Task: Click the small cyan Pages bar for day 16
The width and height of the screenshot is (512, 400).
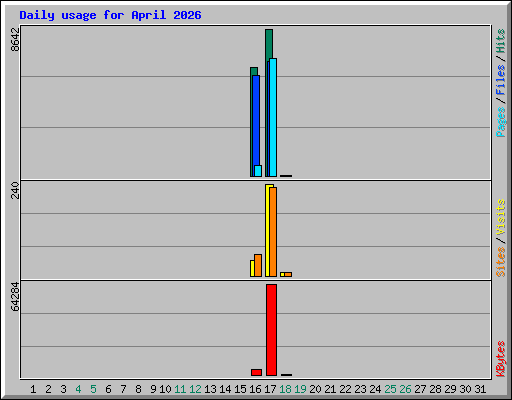Action: click(x=258, y=171)
